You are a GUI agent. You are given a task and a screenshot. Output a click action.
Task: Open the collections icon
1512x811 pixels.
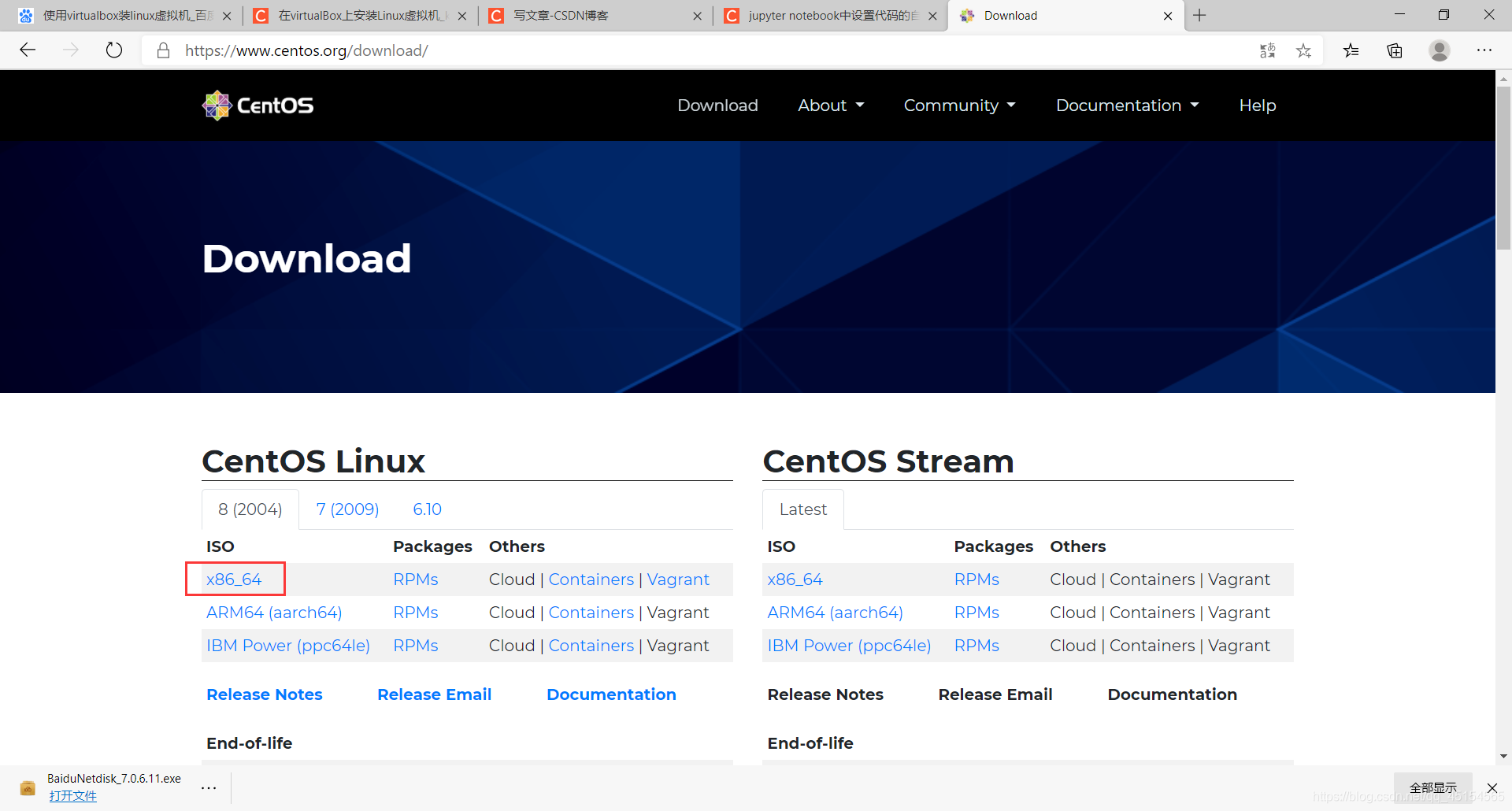click(1395, 50)
